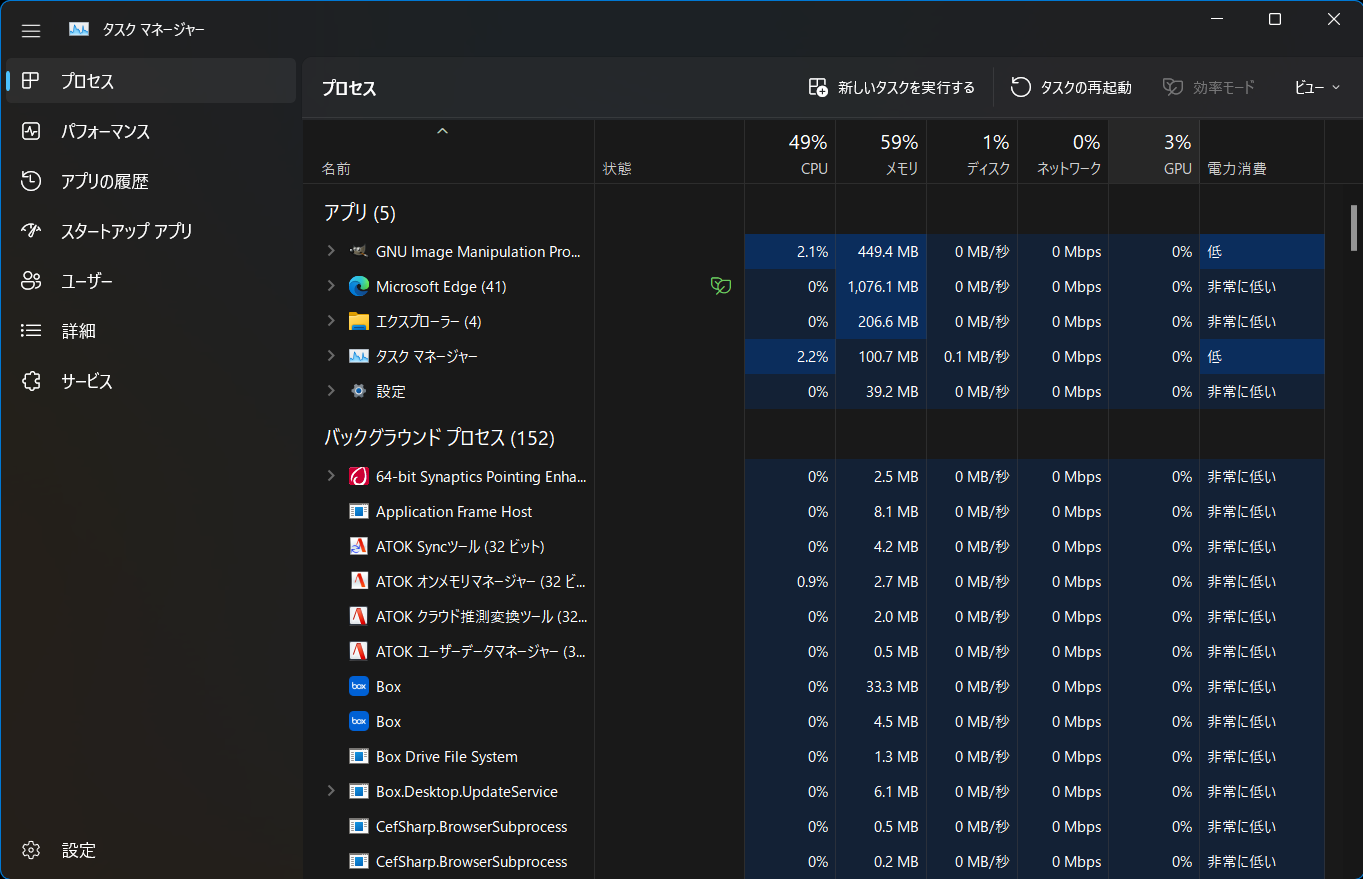Click the green leaf status icon for Edge
The height and width of the screenshot is (879, 1363).
pos(720,287)
